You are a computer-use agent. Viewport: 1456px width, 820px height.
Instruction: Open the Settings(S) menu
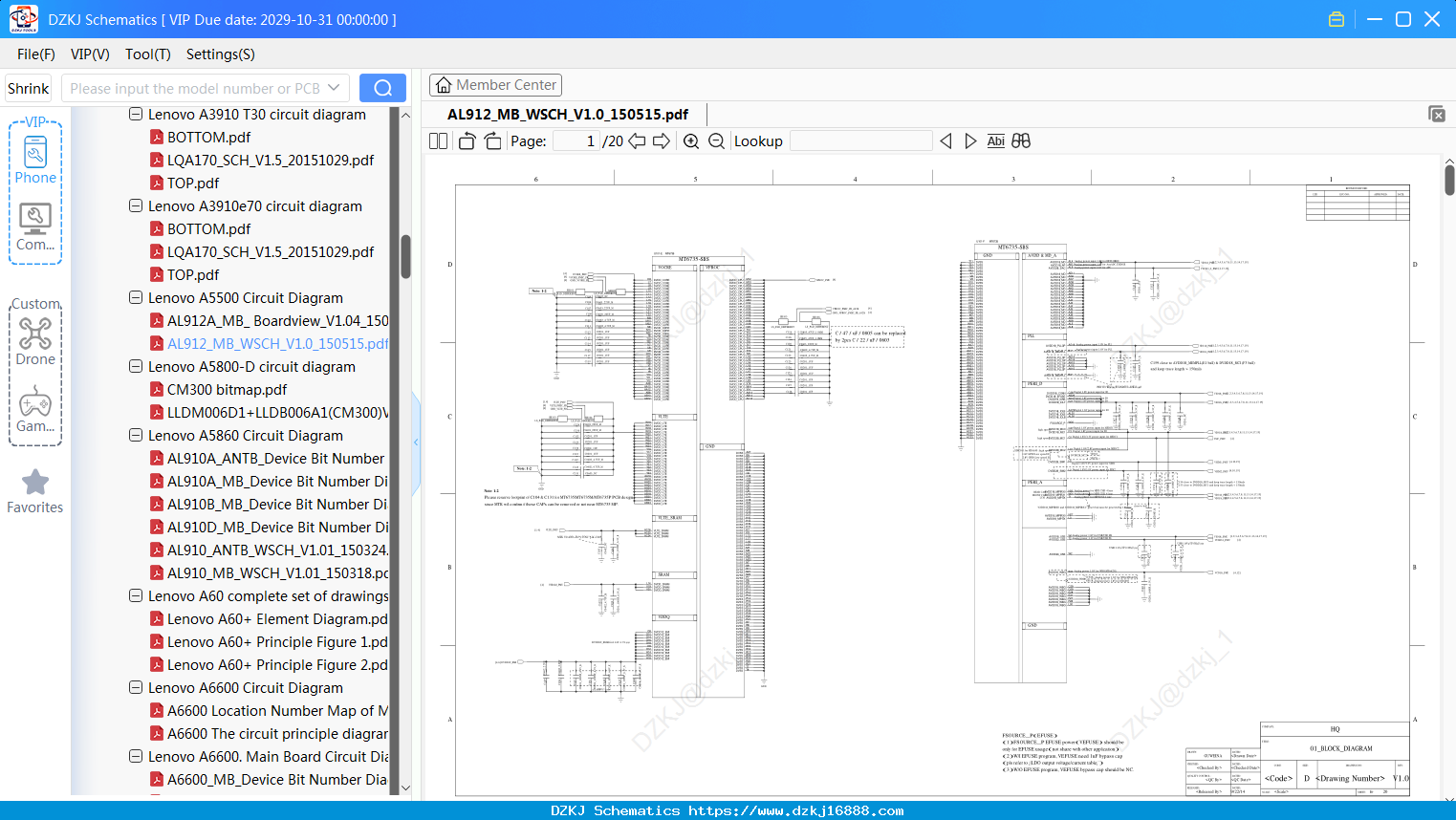tap(221, 54)
